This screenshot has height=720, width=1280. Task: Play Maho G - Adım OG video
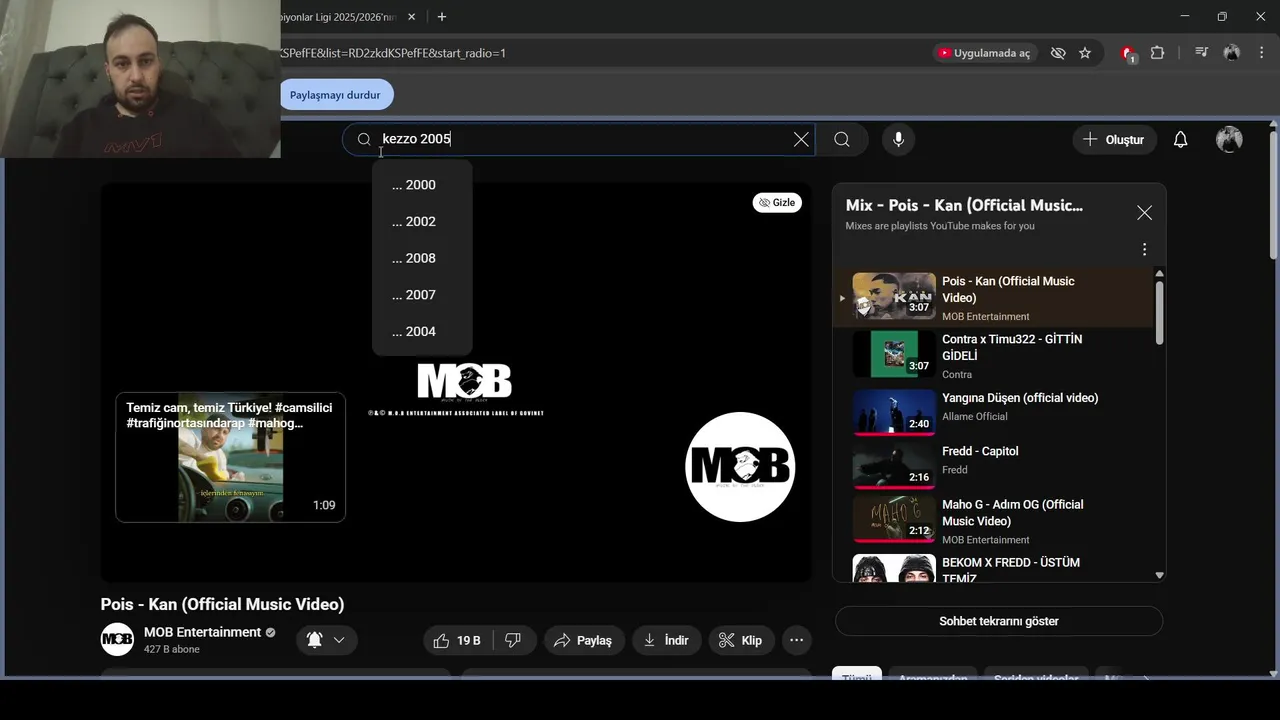994,521
